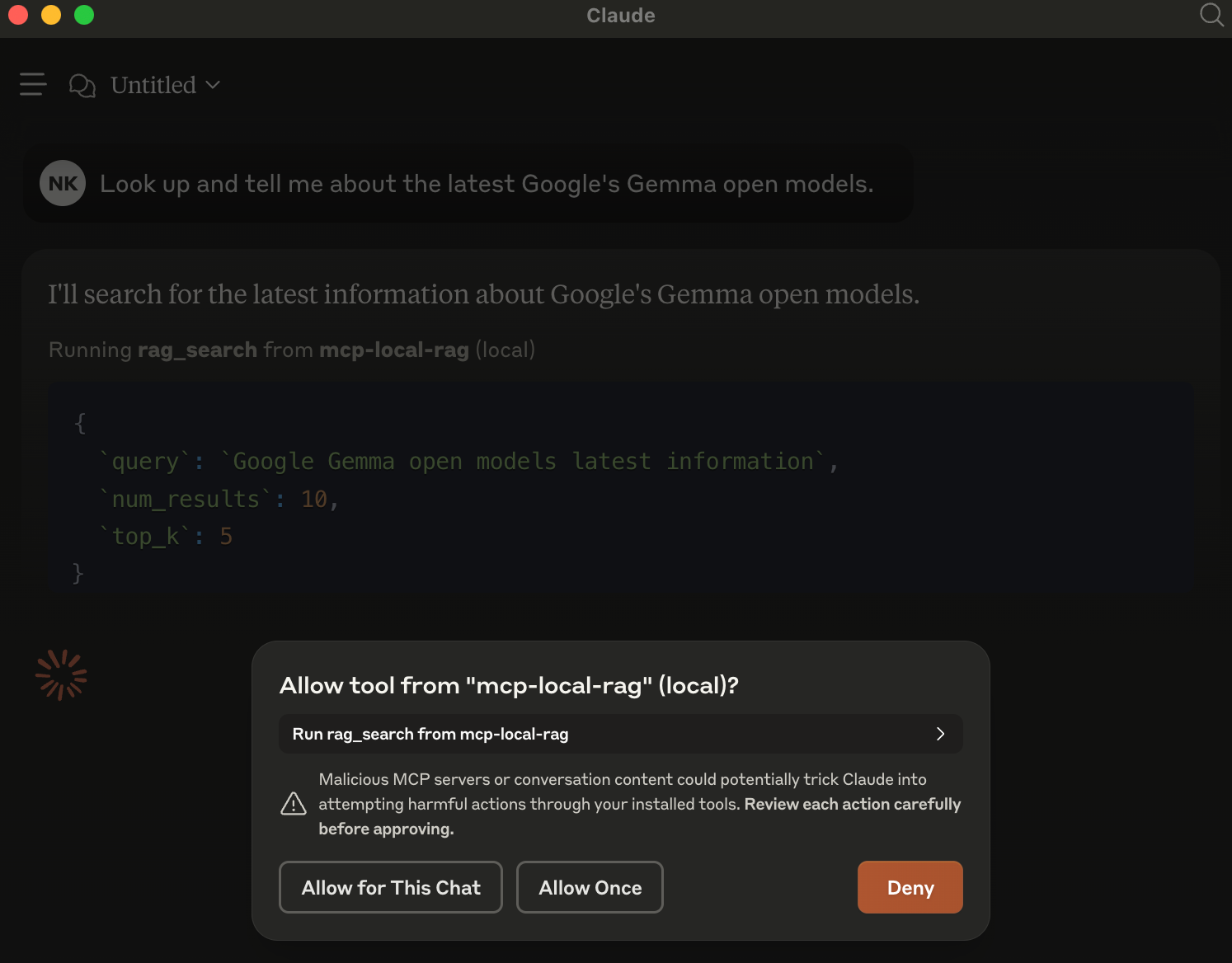
Task: Expand the Run rag_search details row
Action: point(621,734)
